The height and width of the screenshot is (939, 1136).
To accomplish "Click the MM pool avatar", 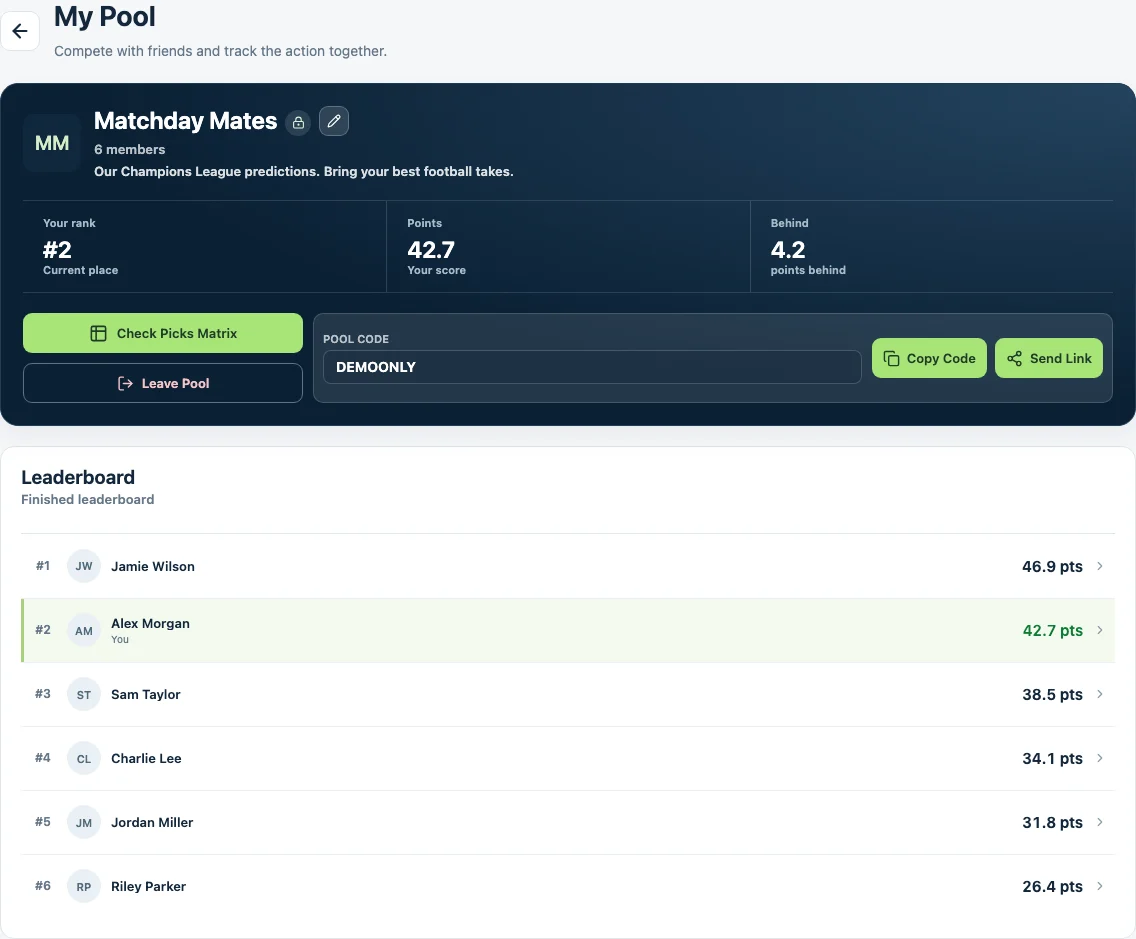I will point(52,143).
